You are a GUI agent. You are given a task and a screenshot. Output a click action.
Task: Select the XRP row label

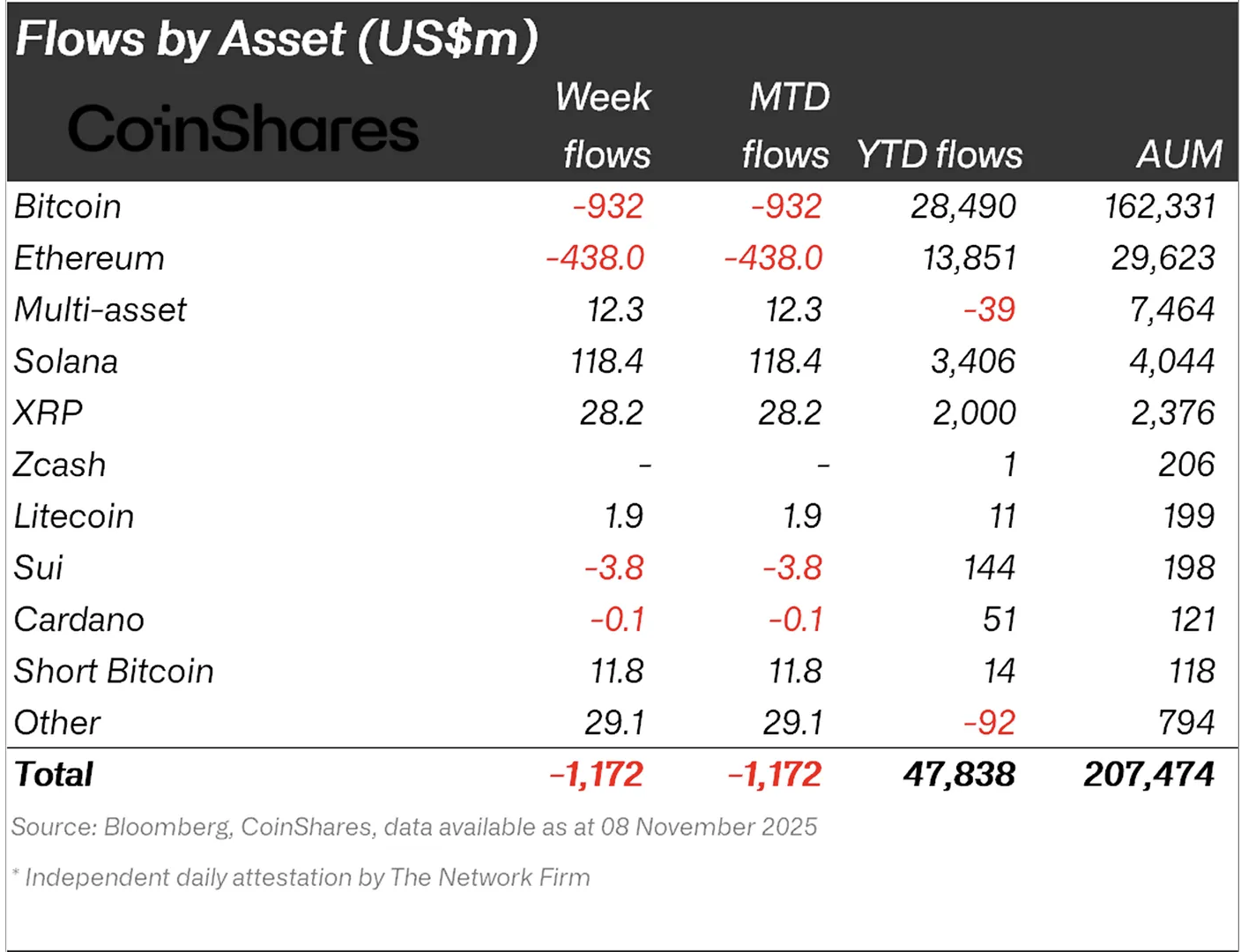pos(48,413)
